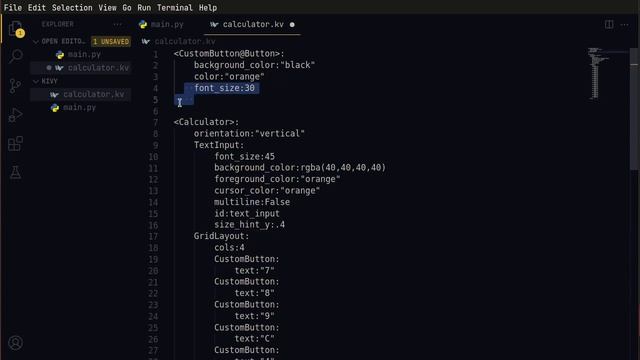
Task: Click the text:"C" line
Action: click(x=254, y=339)
